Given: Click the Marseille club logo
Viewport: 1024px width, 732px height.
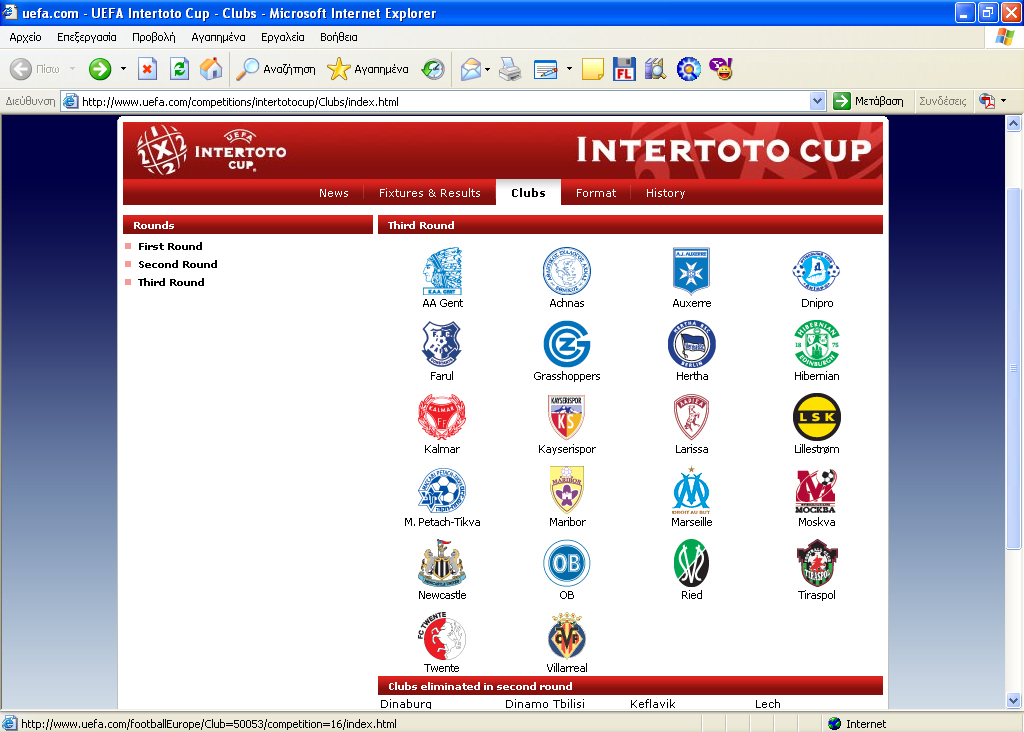Looking at the screenshot, I should click(x=692, y=490).
